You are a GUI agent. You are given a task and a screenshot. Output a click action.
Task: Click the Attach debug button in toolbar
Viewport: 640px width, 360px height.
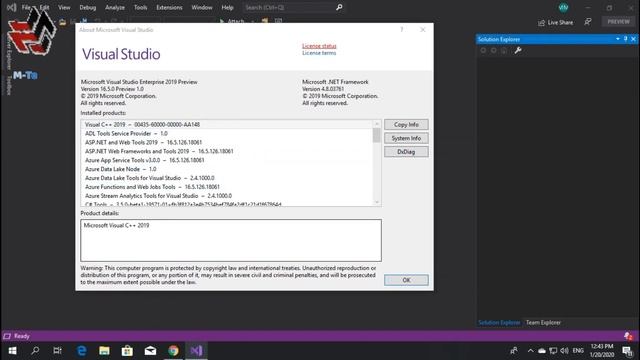click(x=232, y=21)
